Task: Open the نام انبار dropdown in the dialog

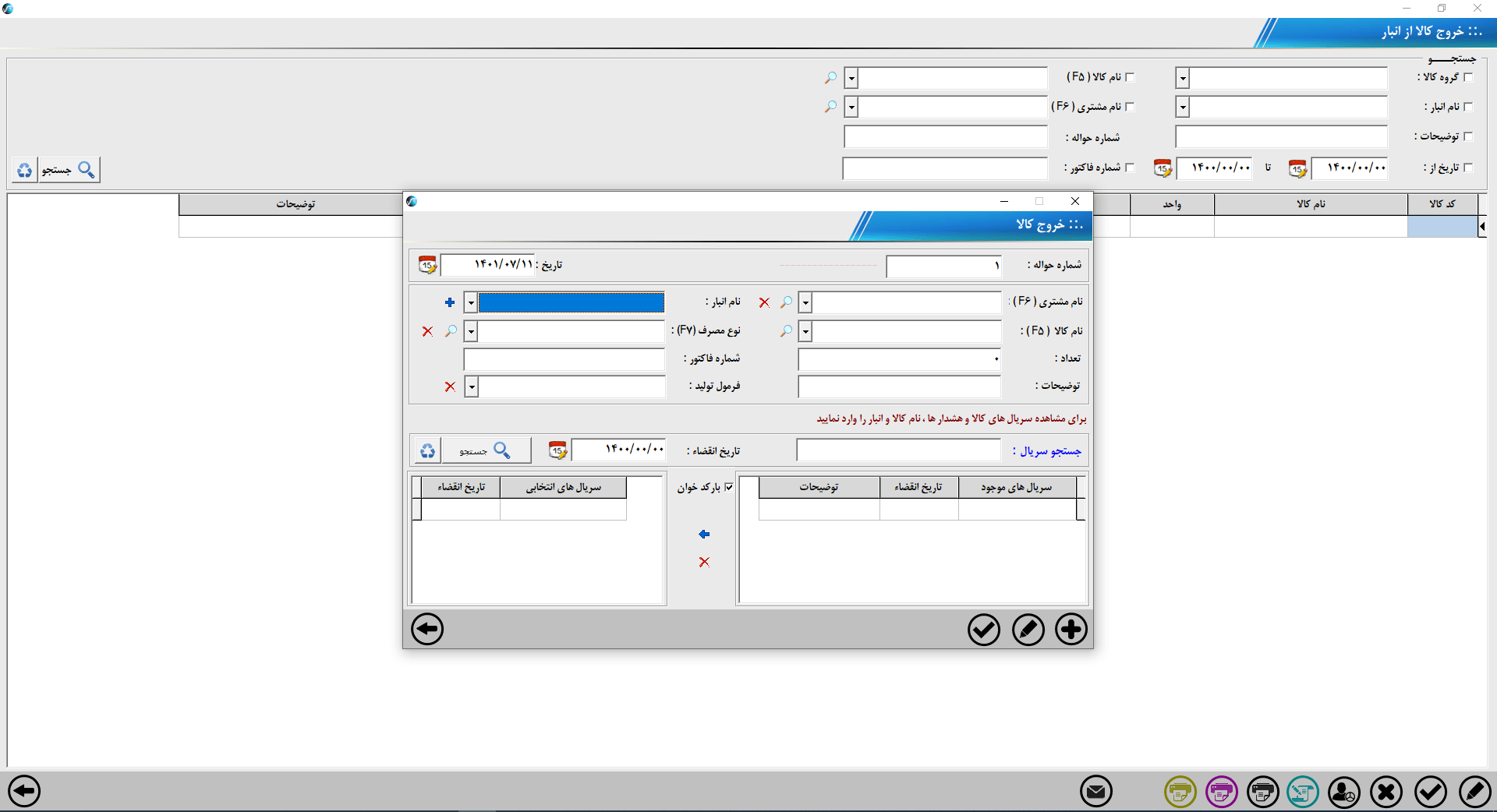Action: pos(470,302)
